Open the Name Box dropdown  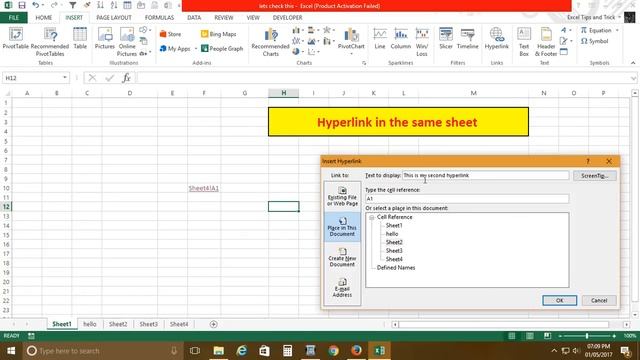click(64, 78)
